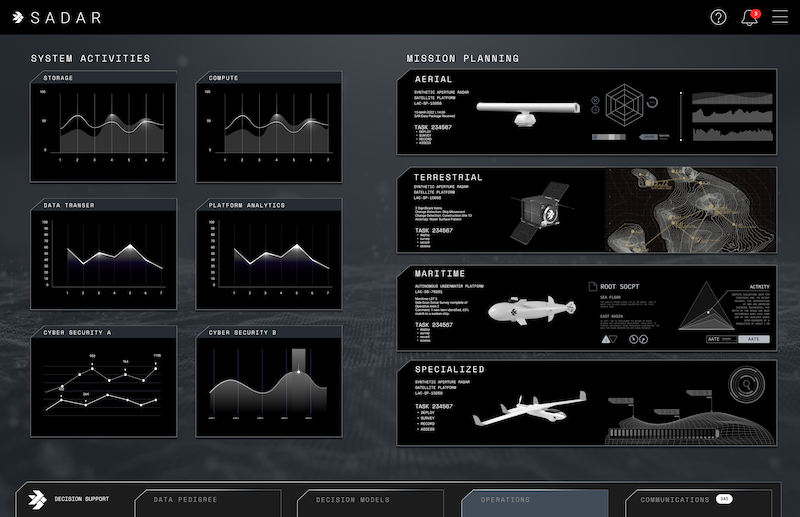The height and width of the screenshot is (517, 800).
Task: Click the circular refresh icon in Aerial panel
Action: (x=651, y=100)
